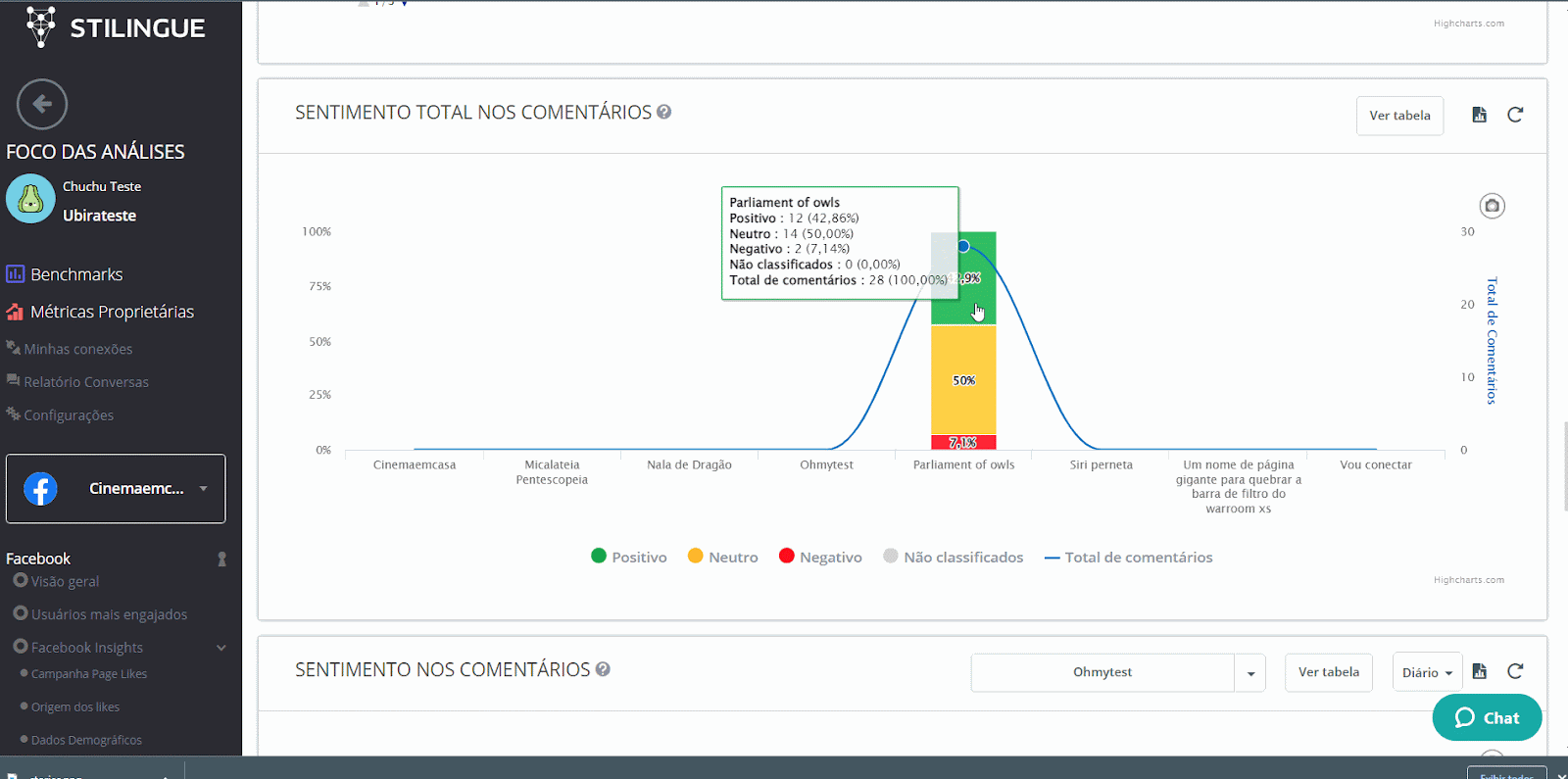Viewport: 1568px width, 779px height.
Task: Open the Cinemaemc... Facebook page selector
Action: coord(116,488)
